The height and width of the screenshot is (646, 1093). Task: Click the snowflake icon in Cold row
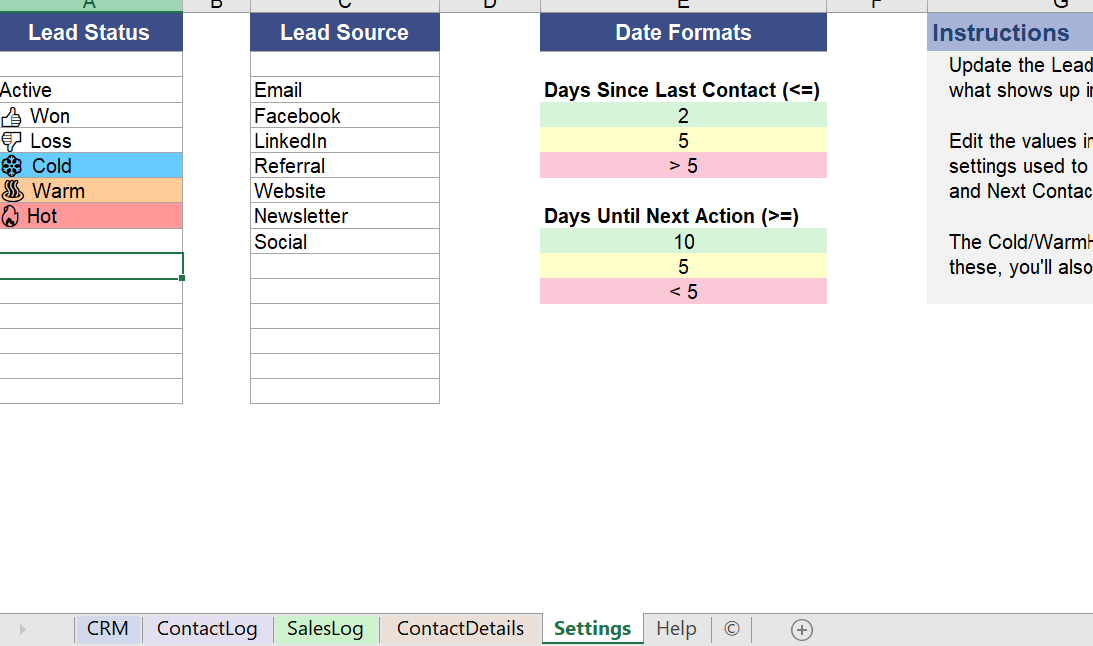click(12, 166)
